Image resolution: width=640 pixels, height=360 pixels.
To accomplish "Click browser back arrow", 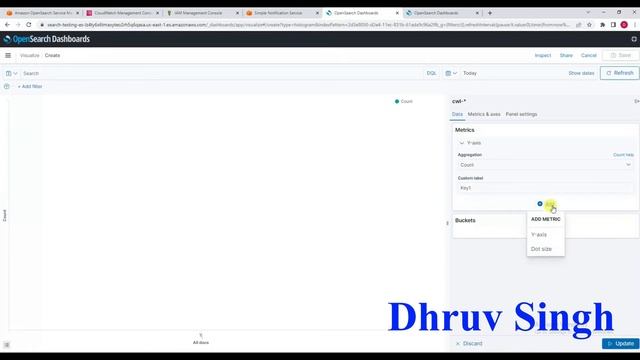I will pyautogui.click(x=7, y=25).
